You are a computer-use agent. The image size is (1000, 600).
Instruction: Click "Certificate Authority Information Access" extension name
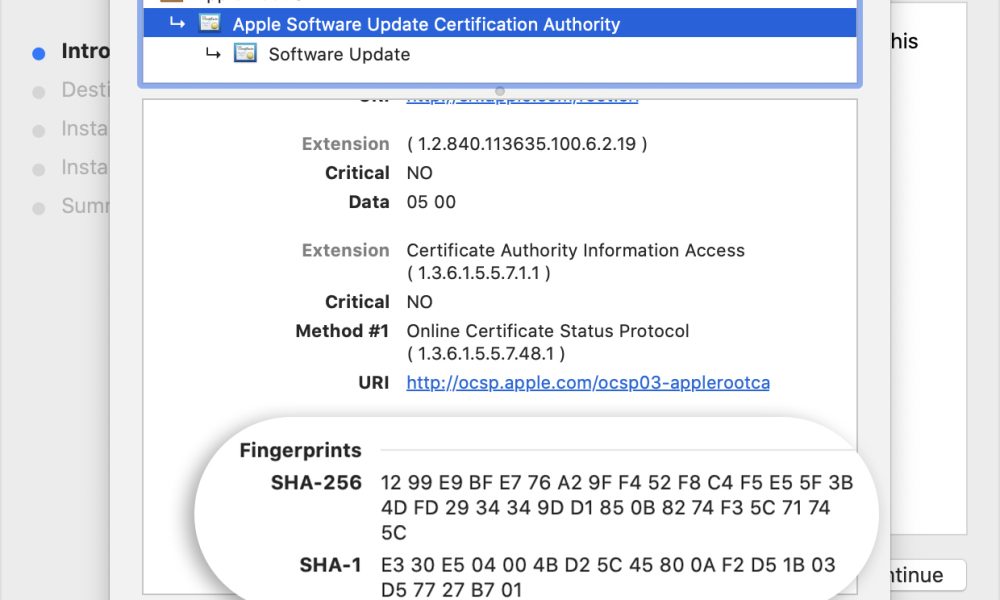(x=576, y=250)
